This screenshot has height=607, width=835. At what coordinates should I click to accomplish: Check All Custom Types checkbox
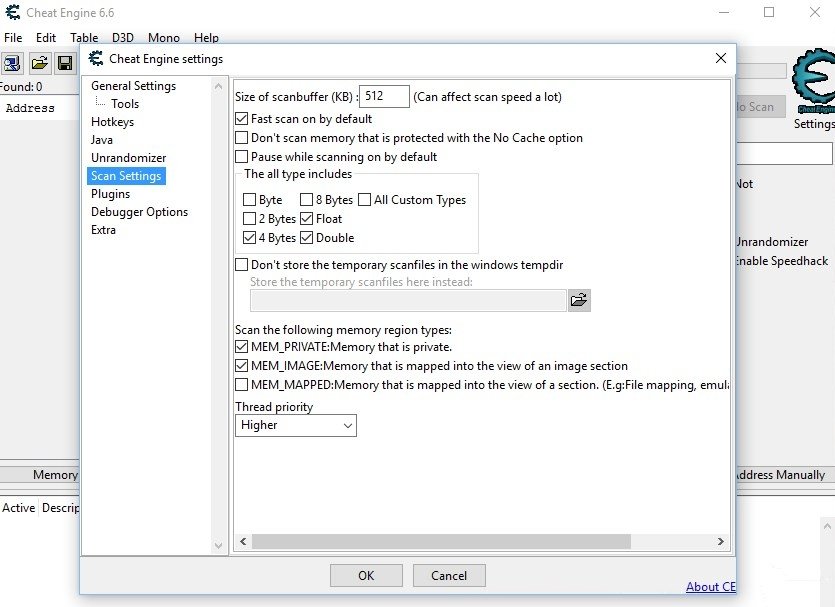(364, 200)
